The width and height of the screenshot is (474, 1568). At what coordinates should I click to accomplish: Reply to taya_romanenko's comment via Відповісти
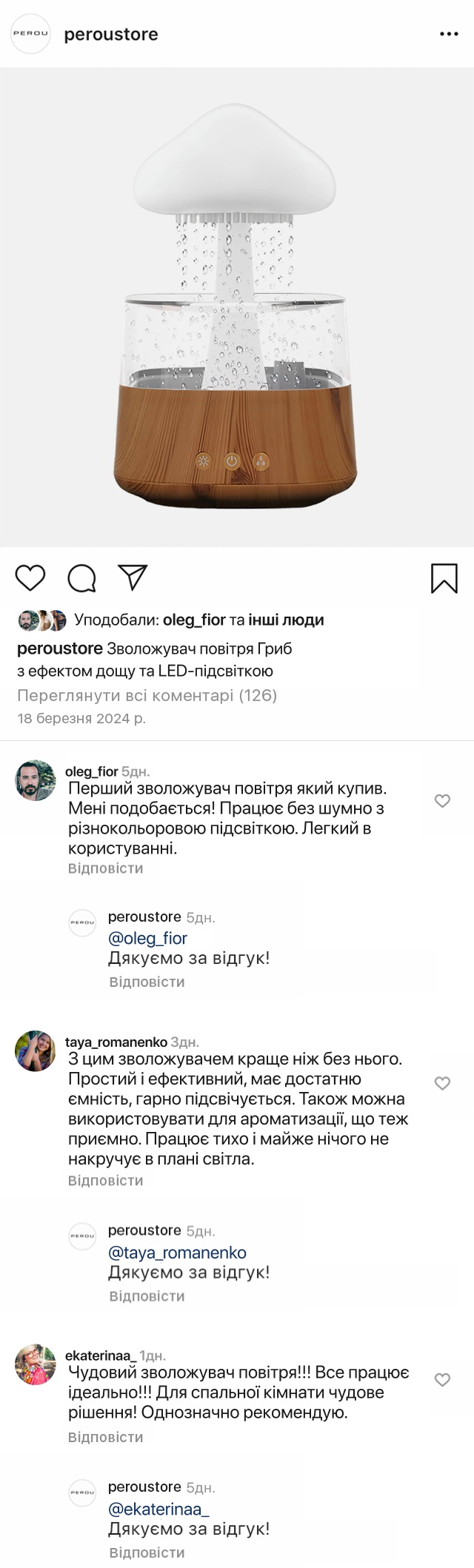click(105, 1181)
